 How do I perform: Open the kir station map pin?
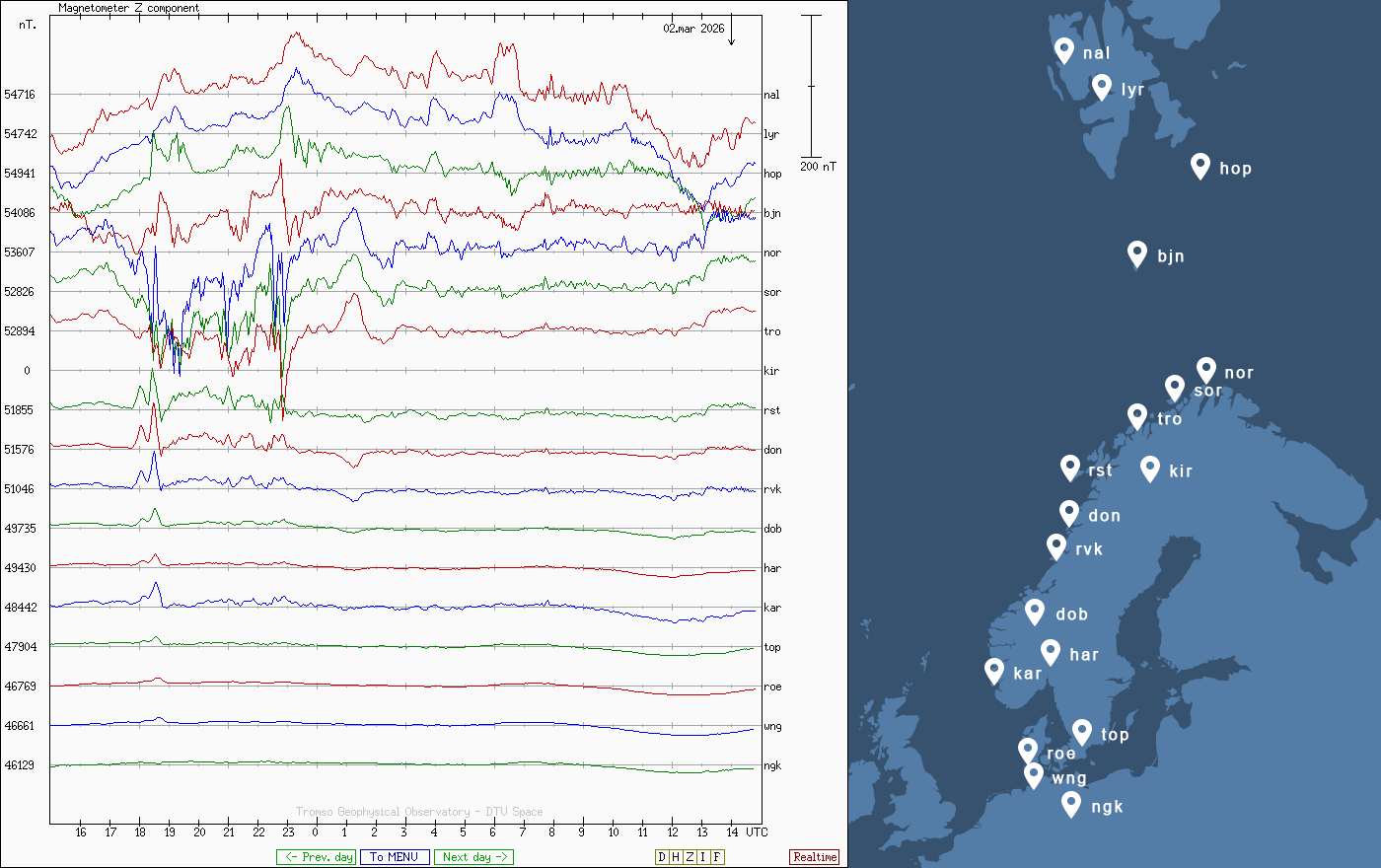point(1150,469)
